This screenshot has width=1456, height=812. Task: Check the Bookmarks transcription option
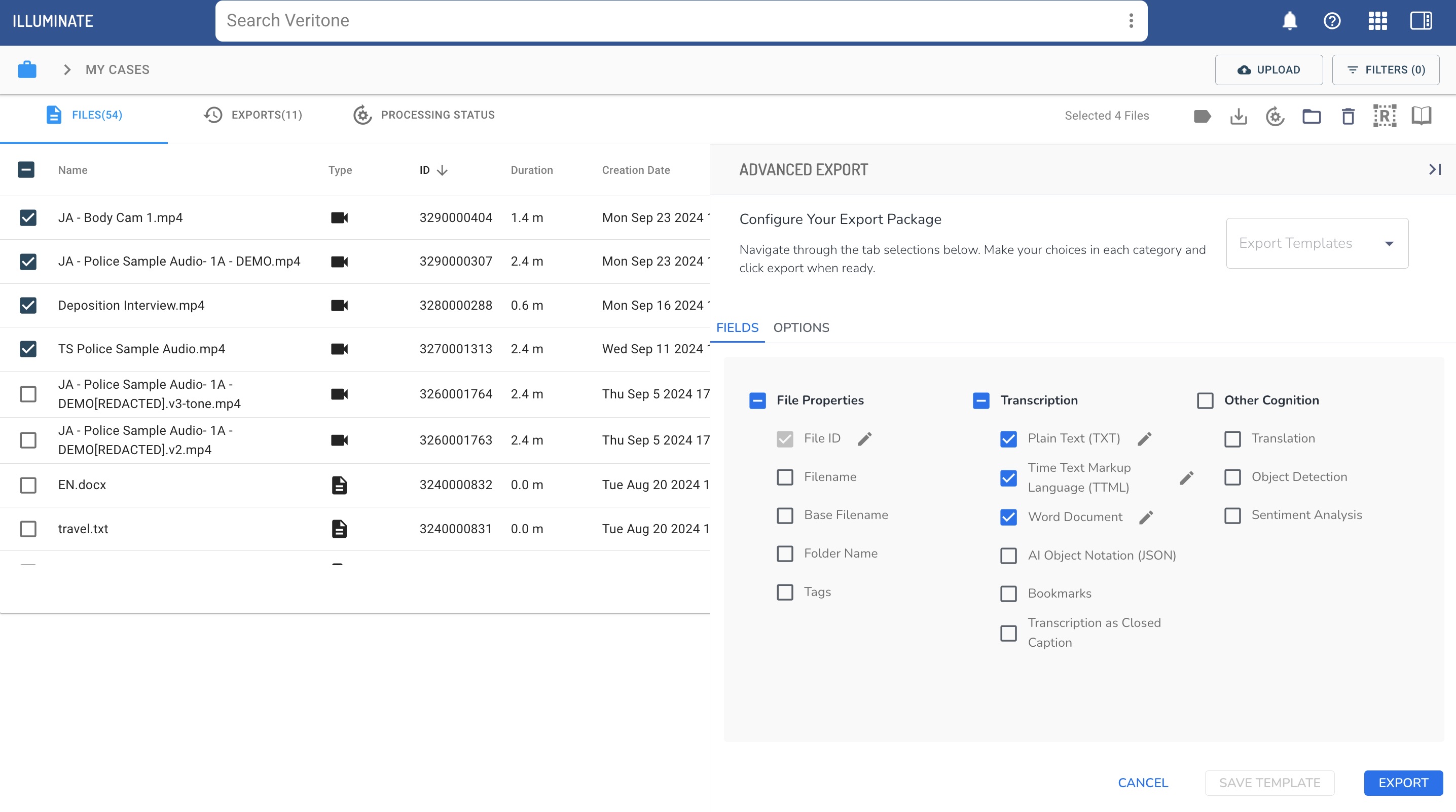[1008, 594]
